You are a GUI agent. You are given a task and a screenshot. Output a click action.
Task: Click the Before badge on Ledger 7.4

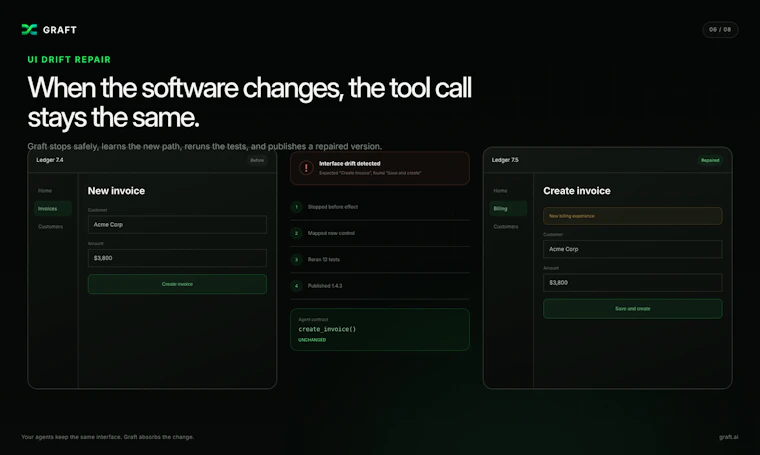point(257,160)
